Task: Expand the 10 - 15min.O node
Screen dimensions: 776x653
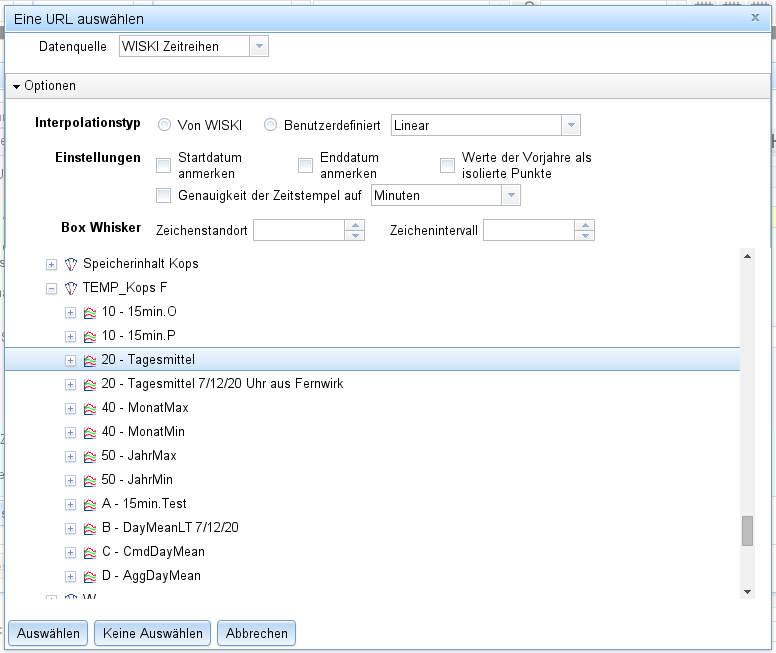Action: [x=70, y=312]
